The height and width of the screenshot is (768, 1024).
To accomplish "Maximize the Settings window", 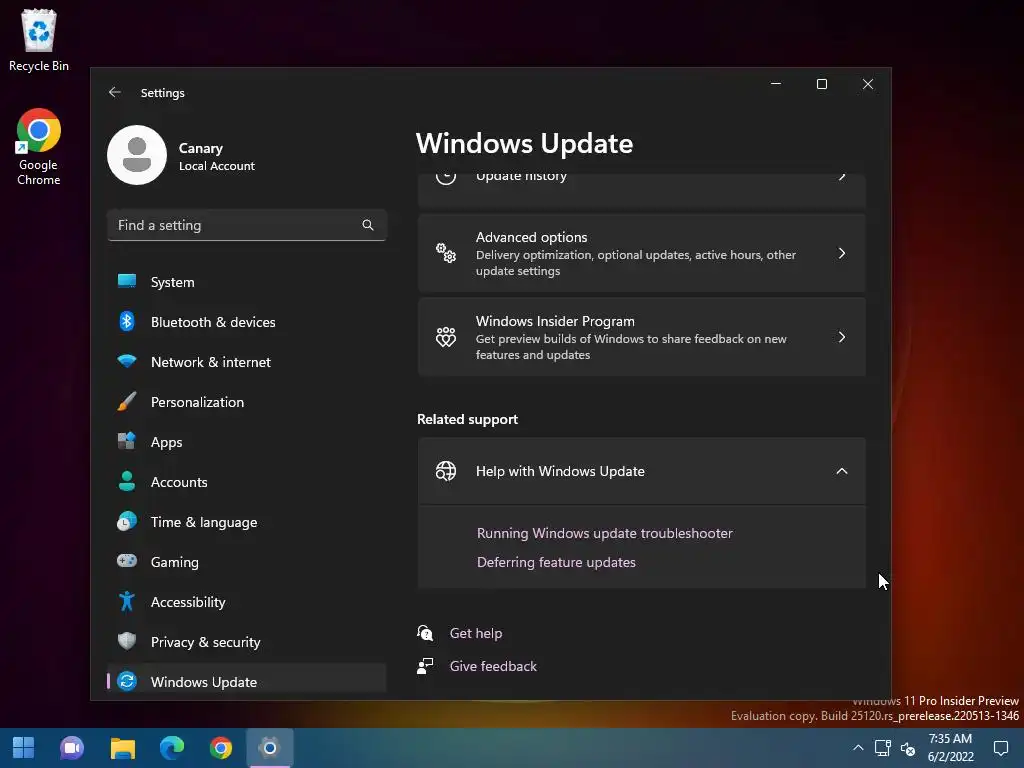I will 822,84.
